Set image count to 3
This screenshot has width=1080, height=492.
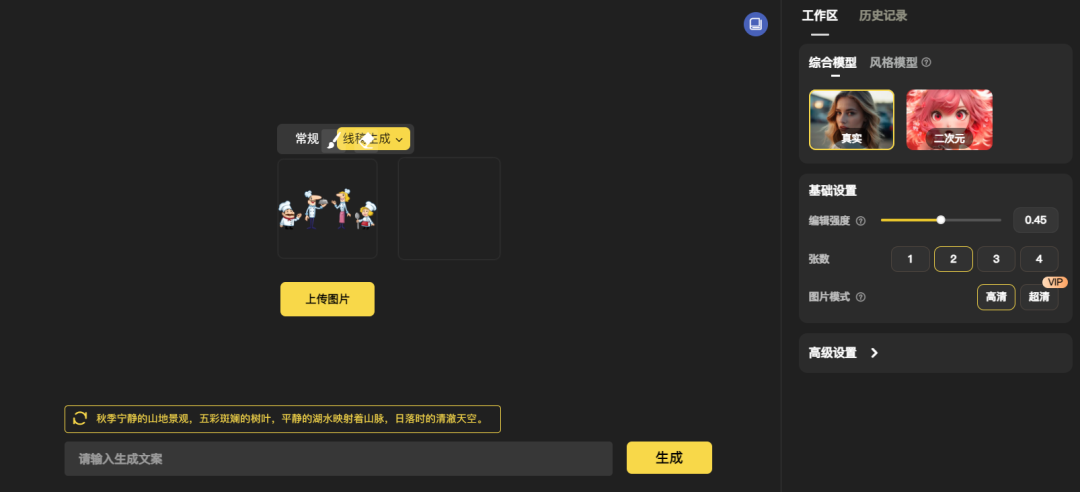tap(996, 259)
